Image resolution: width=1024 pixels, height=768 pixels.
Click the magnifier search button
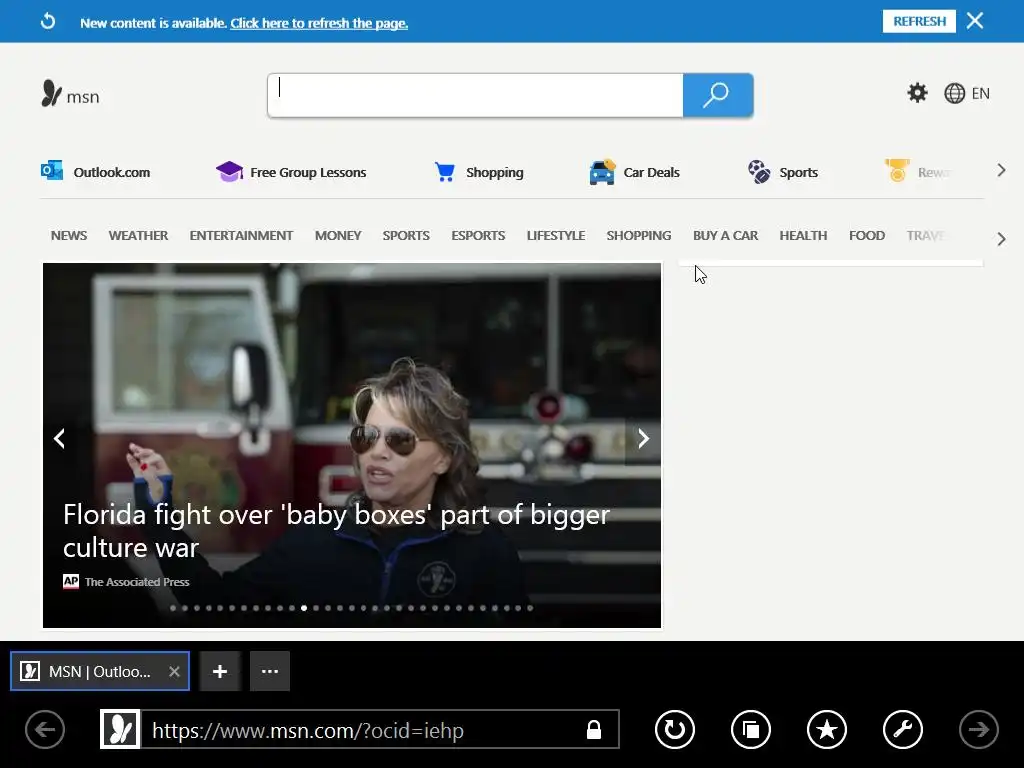[718, 95]
